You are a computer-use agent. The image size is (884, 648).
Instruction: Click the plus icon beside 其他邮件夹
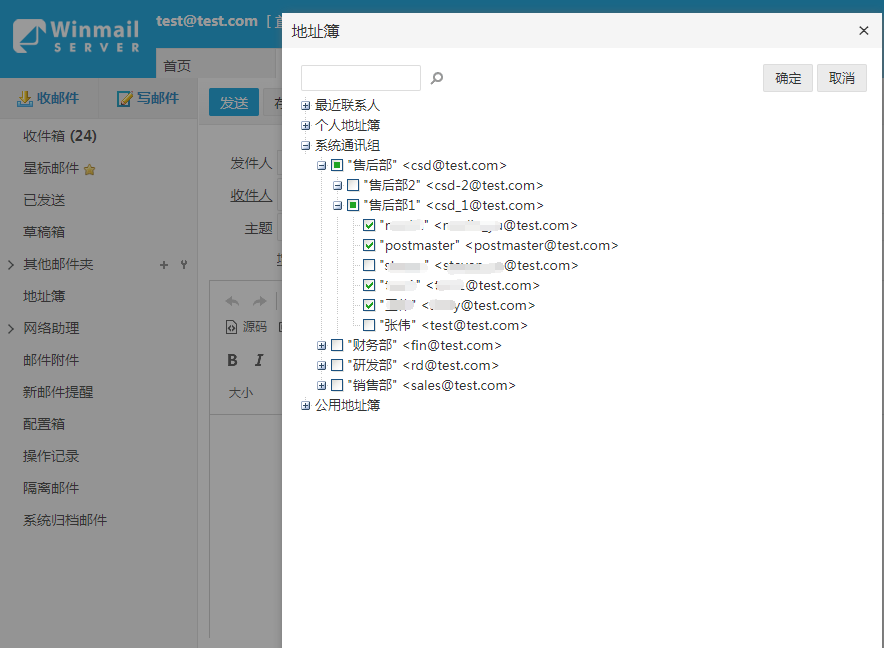164,265
